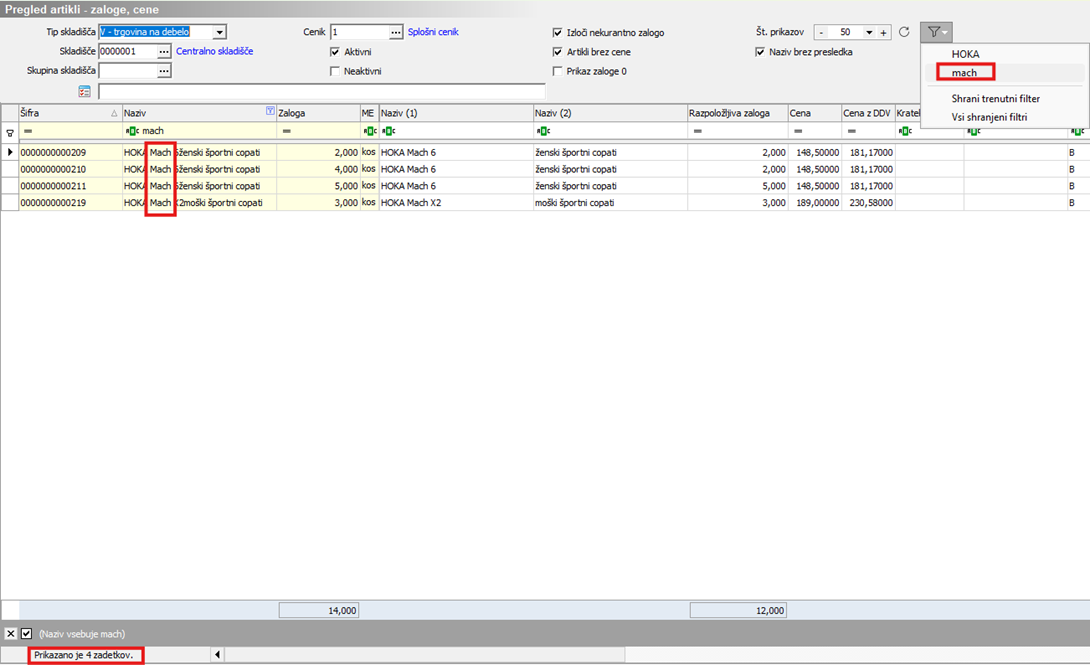This screenshot has width=1090, height=665.
Task: Expand the Št. prikazov value dropdown
Action: click(869, 32)
